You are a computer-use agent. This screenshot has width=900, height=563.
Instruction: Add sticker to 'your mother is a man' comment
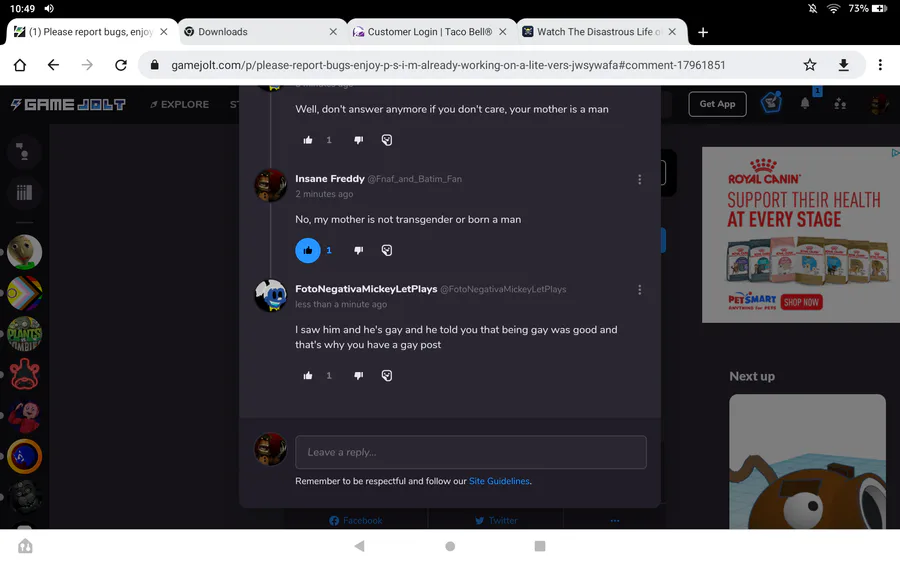[387, 140]
